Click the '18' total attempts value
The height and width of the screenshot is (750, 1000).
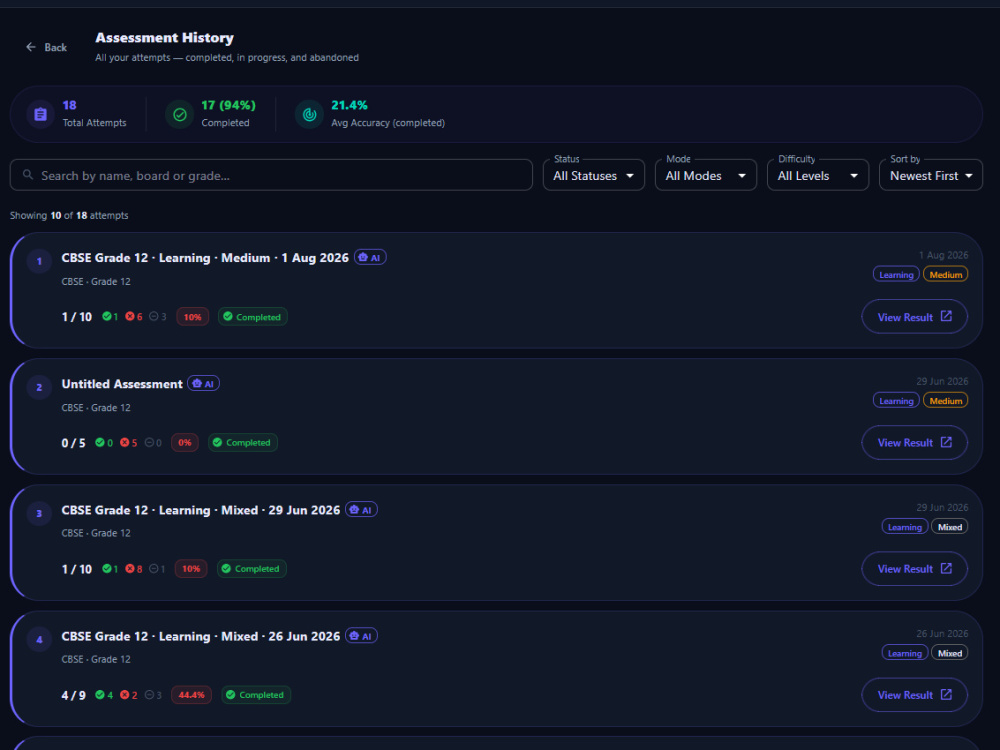click(x=70, y=105)
